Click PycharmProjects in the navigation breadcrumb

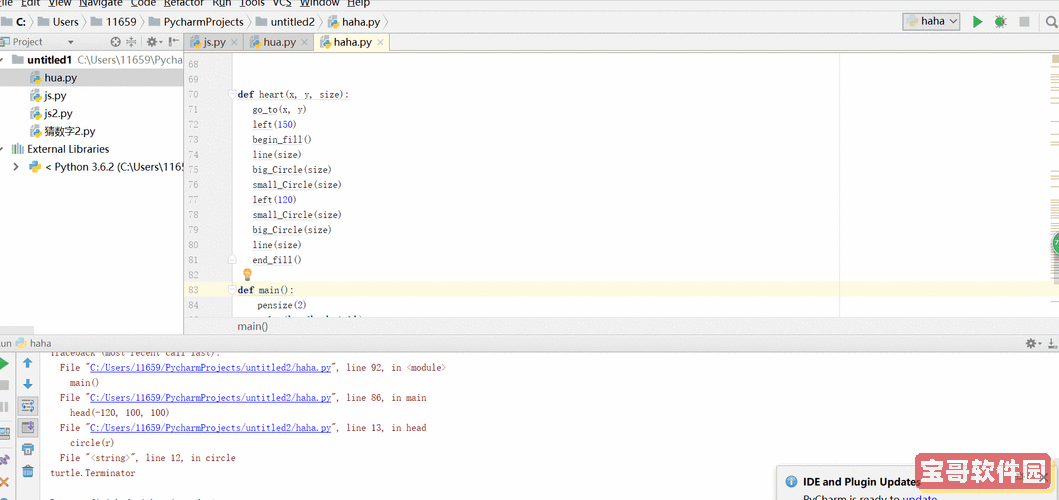195,22
